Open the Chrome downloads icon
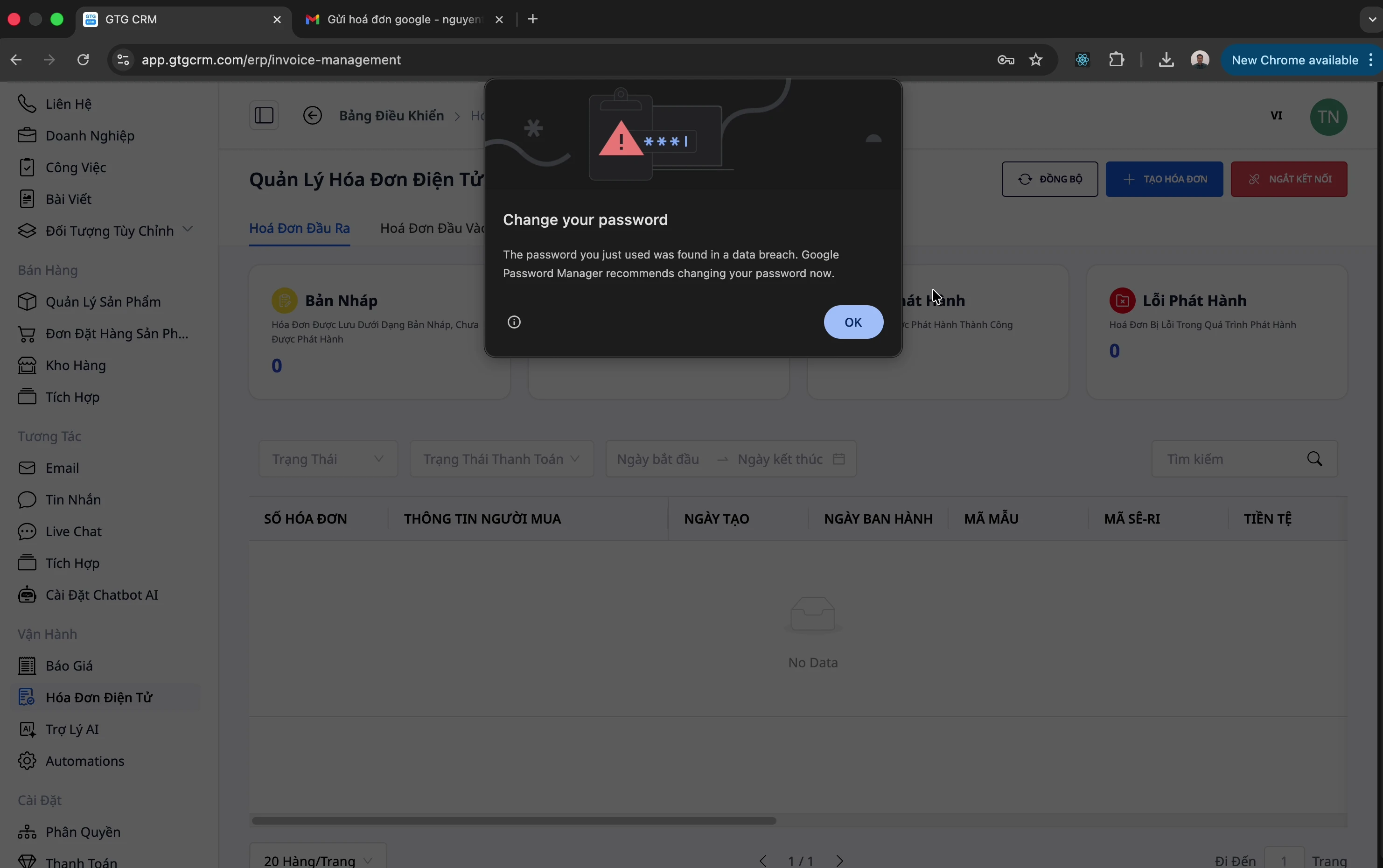1383x868 pixels. (x=1166, y=60)
